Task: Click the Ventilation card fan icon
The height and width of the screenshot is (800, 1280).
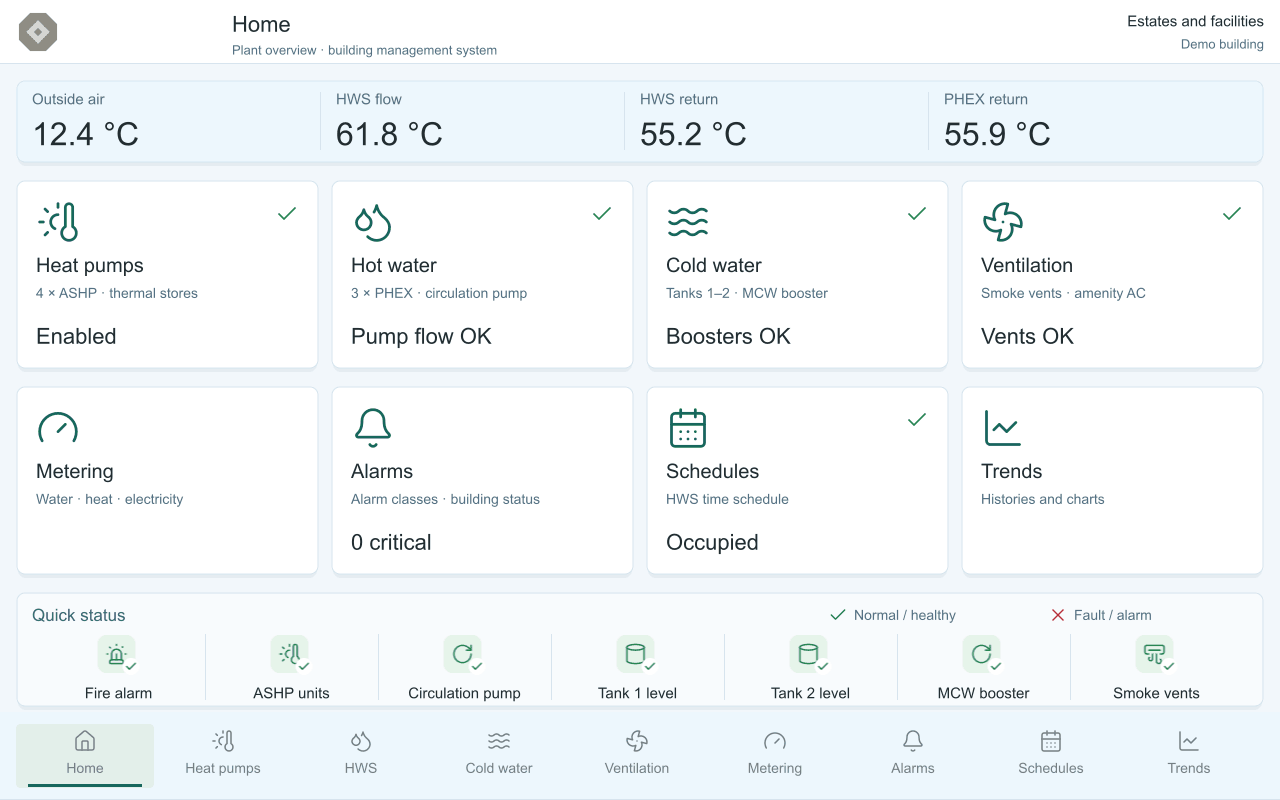Action: 1002,222
